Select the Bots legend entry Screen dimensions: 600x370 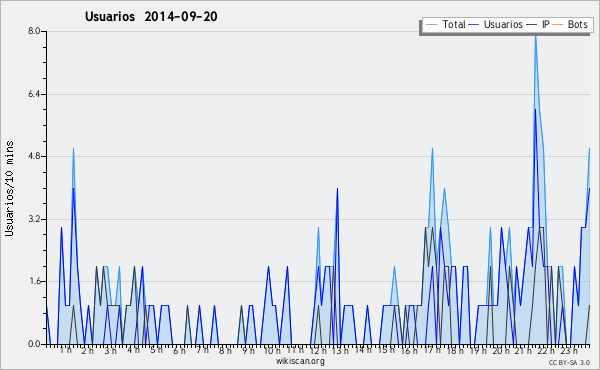point(570,24)
